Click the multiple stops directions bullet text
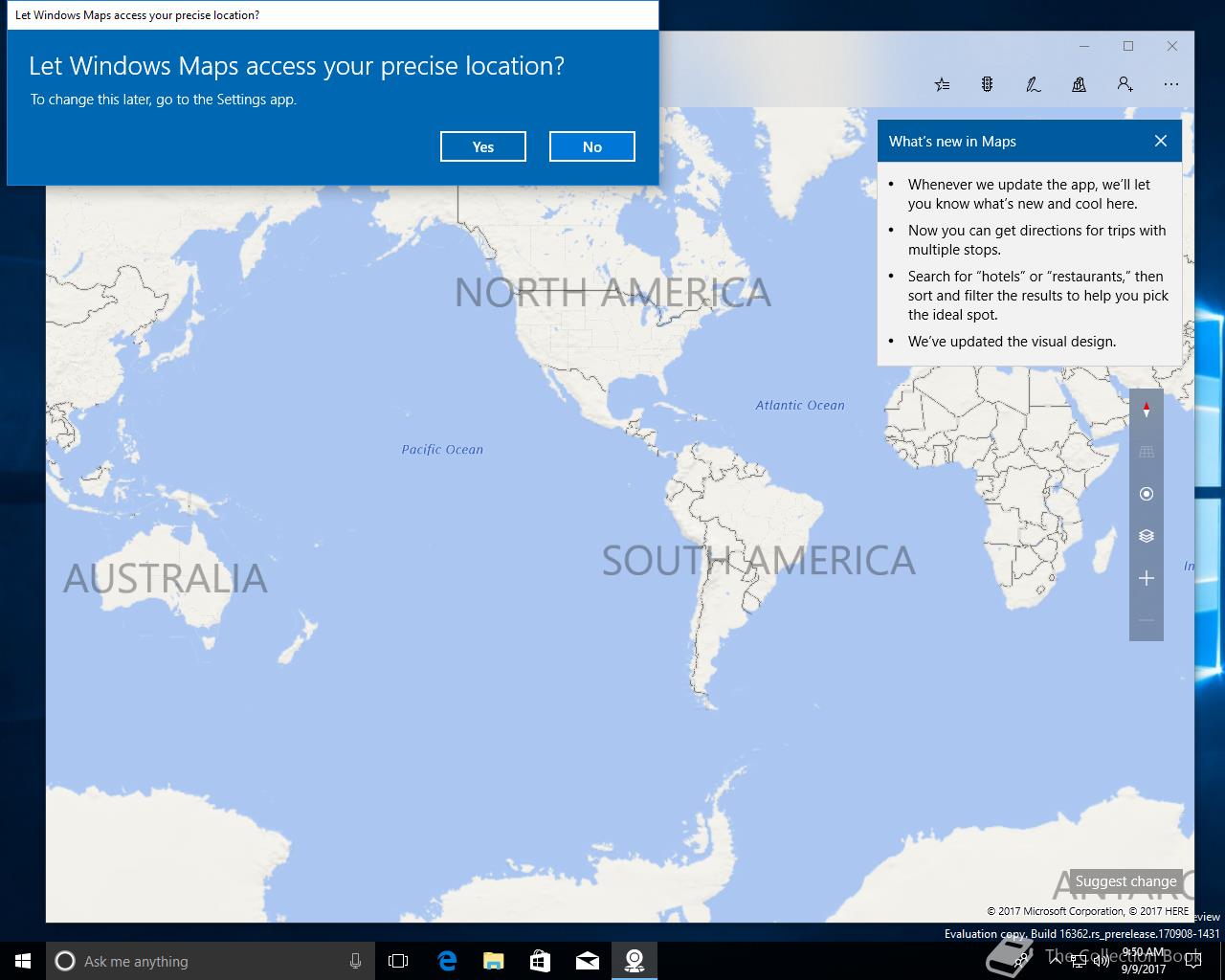This screenshot has height=980, width=1225. 1036,240
